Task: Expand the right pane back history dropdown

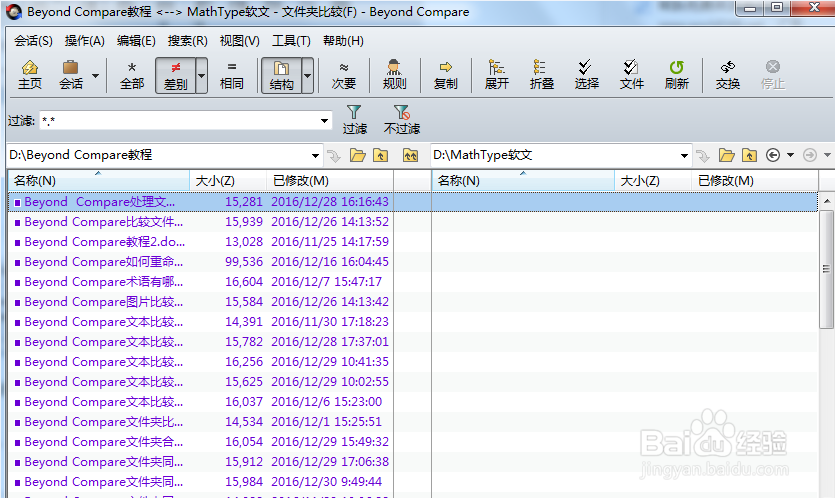Action: 790,155
